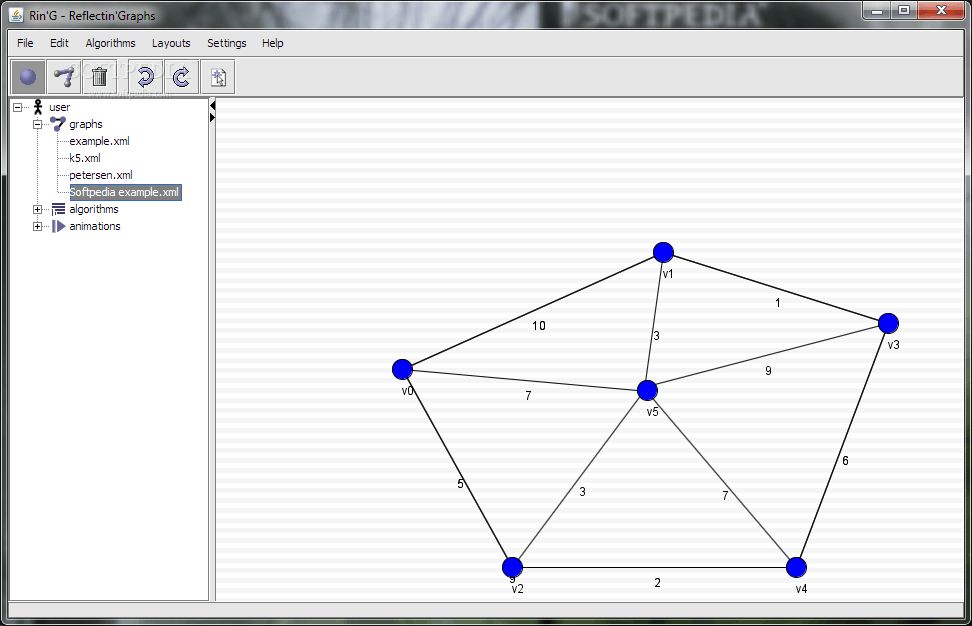Click the undo arrow icon
Viewport: 972px width, 626px height.
tap(145, 77)
